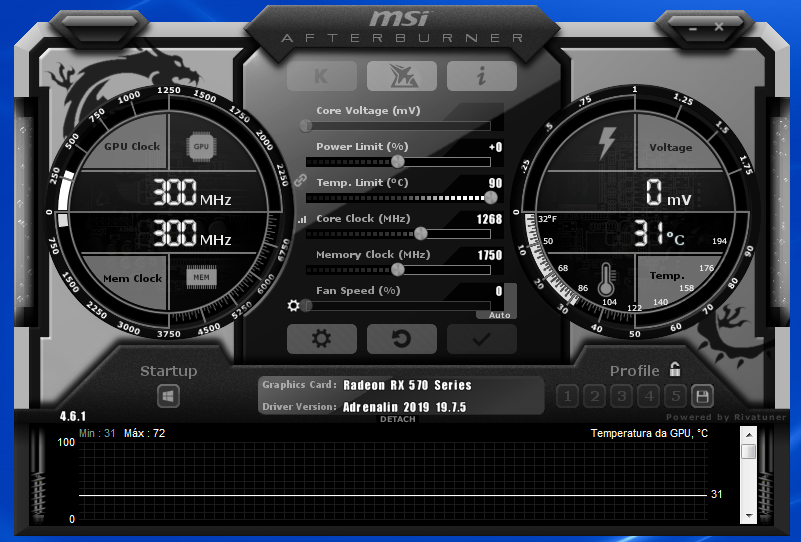The height and width of the screenshot is (542, 801).
Task: Click the monitoring graph scrollbar thumb
Action: click(x=748, y=452)
